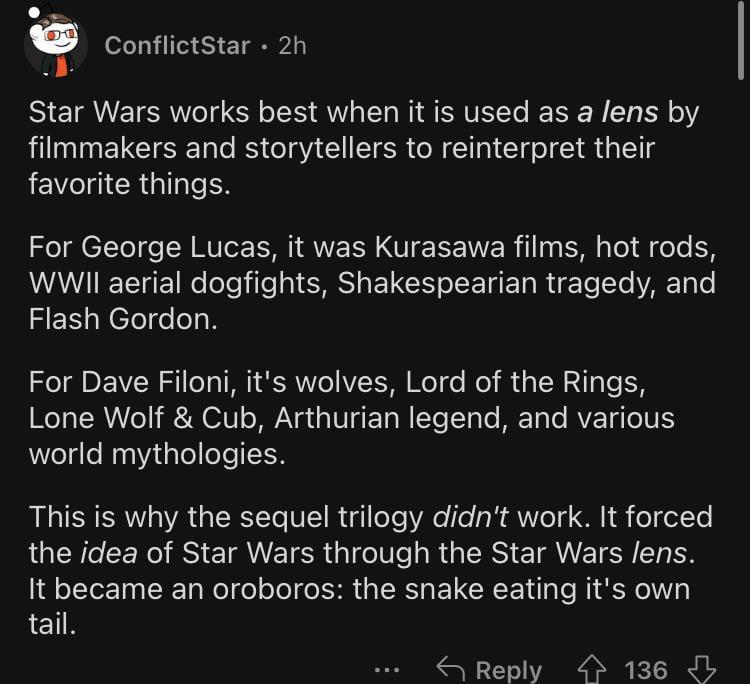Open the three-dot comment options menu

pyautogui.click(x=387, y=670)
